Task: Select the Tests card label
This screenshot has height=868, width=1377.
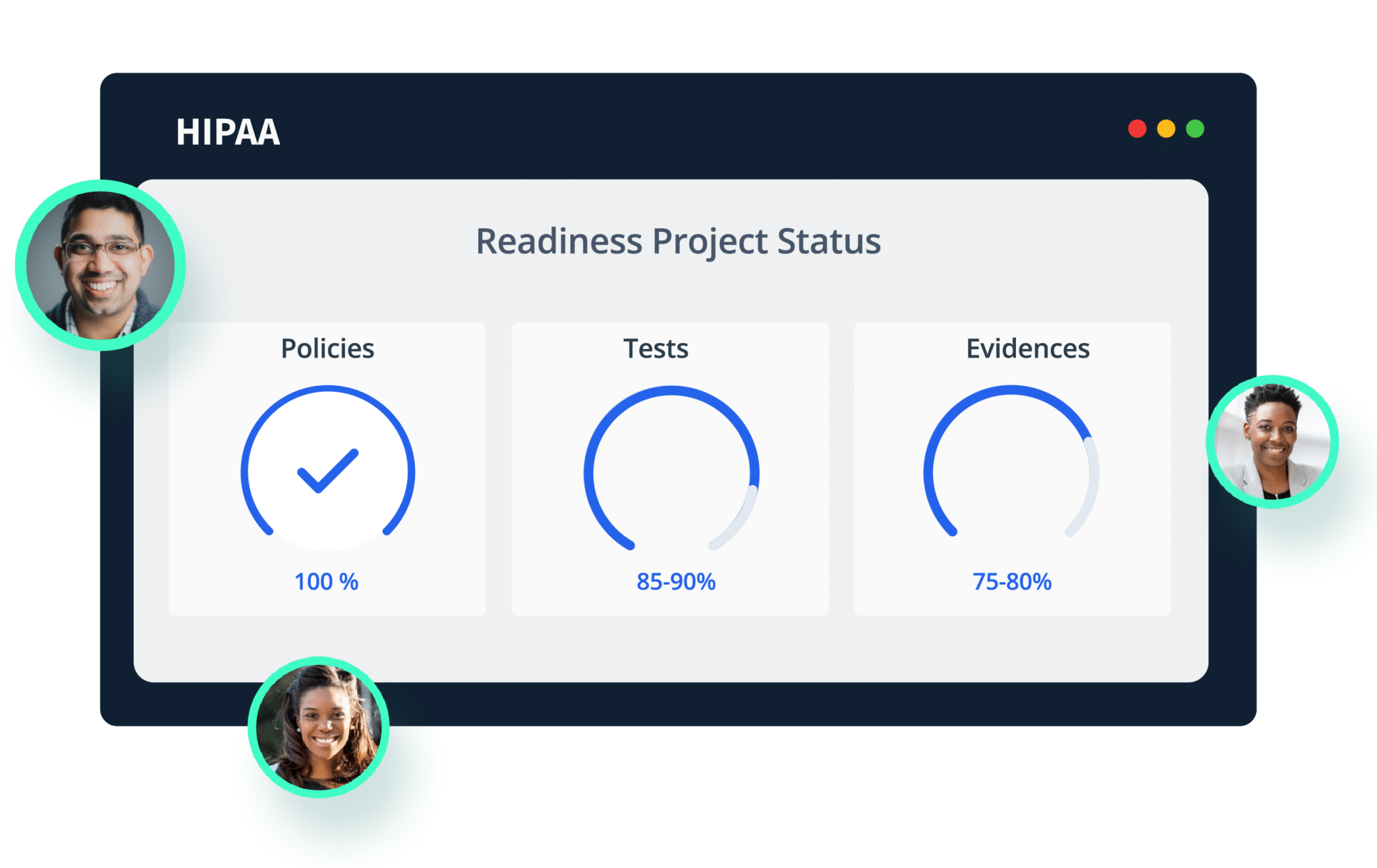Action: [656, 348]
